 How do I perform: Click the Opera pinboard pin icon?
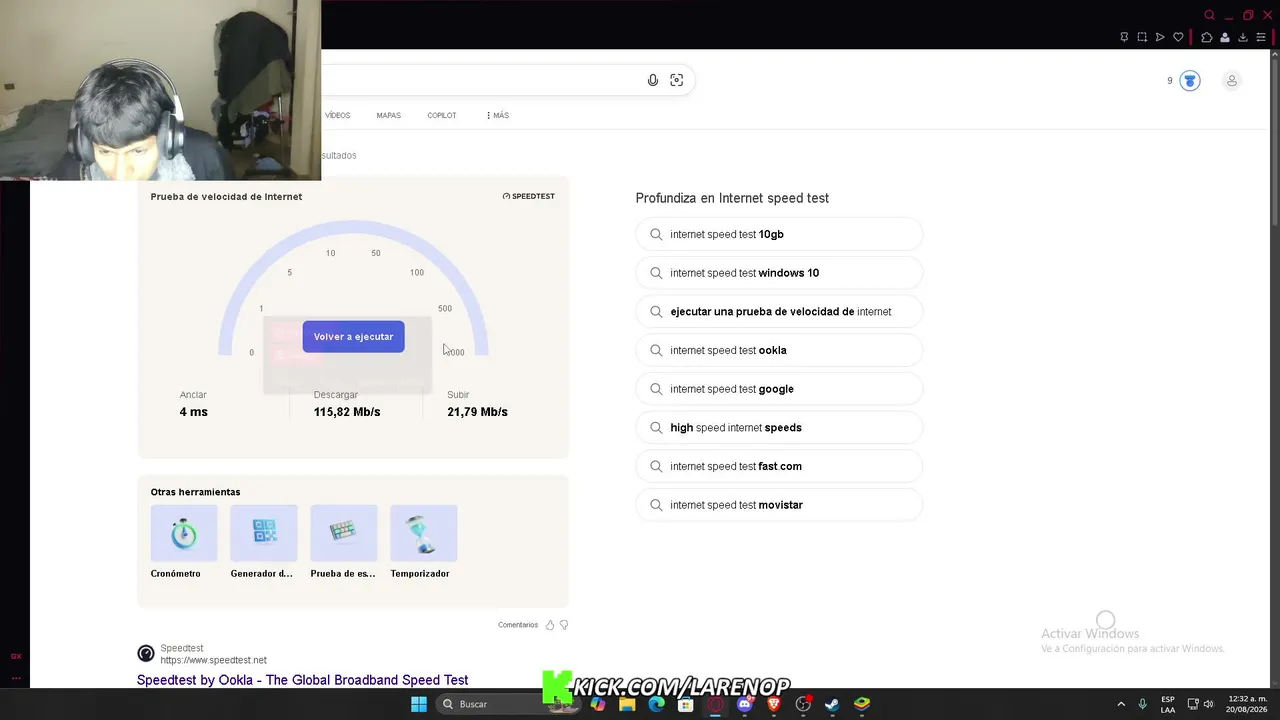(1124, 37)
